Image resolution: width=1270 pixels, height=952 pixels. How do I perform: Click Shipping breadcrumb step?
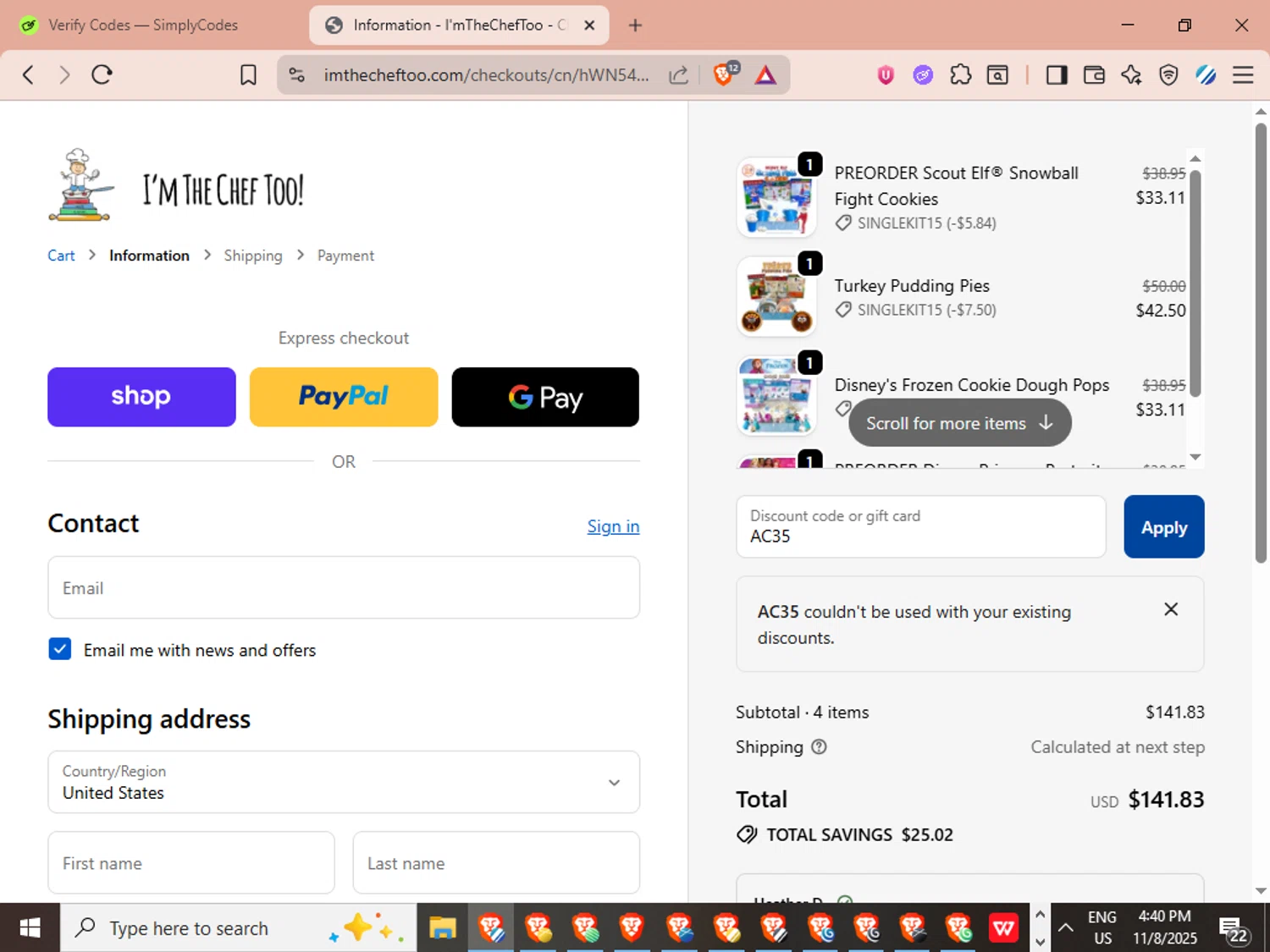[253, 256]
